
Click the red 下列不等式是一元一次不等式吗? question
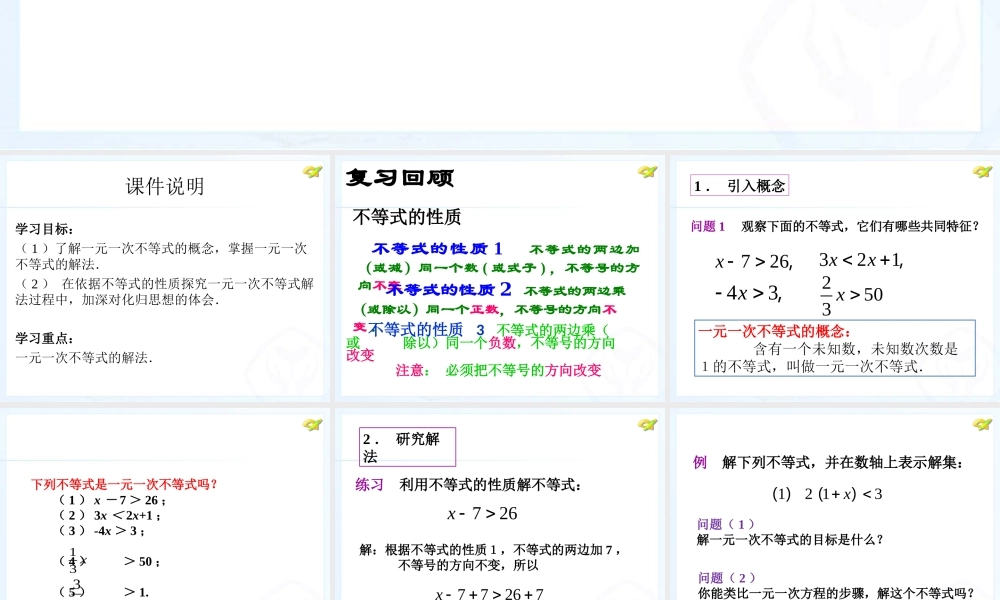[124, 485]
